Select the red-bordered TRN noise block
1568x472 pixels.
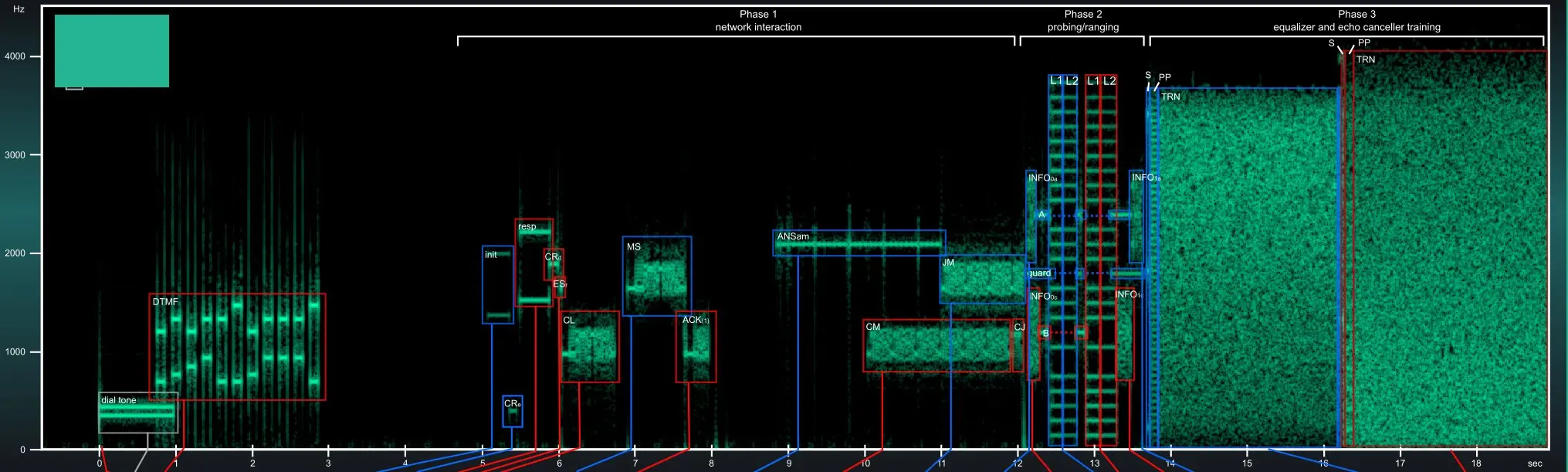click(x=1448, y=247)
